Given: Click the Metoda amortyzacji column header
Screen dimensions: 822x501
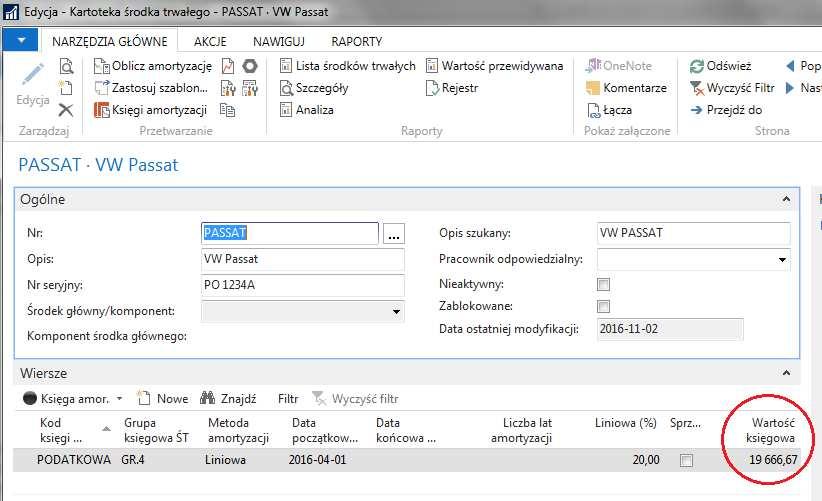Looking at the screenshot, I should [x=239, y=430].
